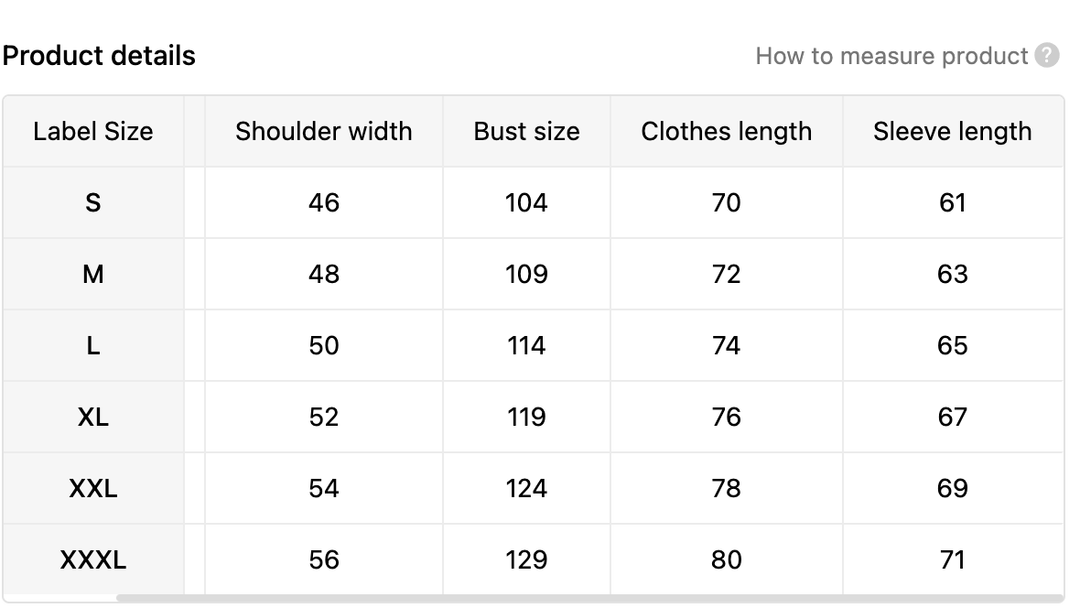This screenshot has height=608, width=1080.
Task: Click the XL size row label
Action: click(x=93, y=417)
